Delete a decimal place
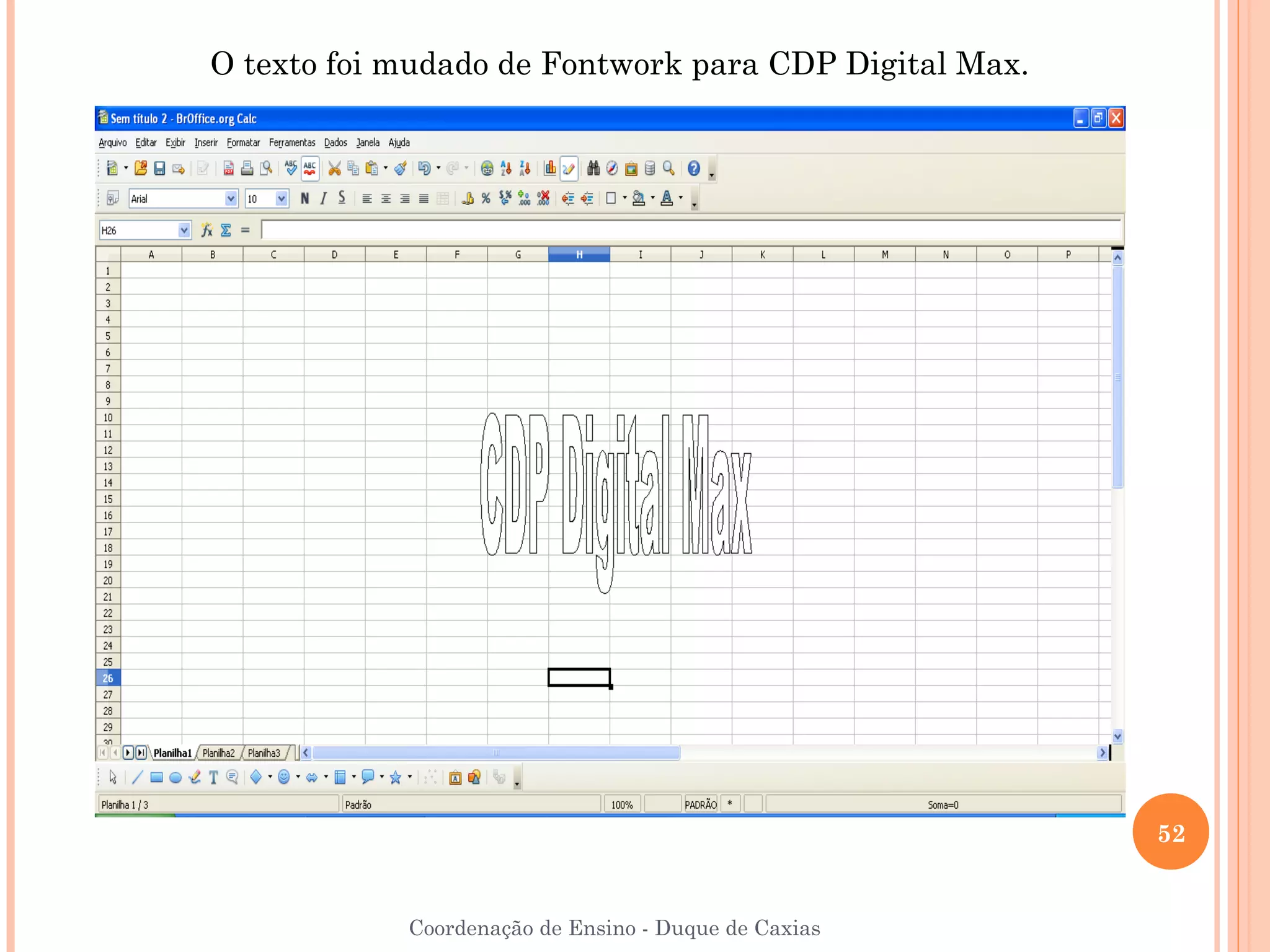 pos(543,198)
